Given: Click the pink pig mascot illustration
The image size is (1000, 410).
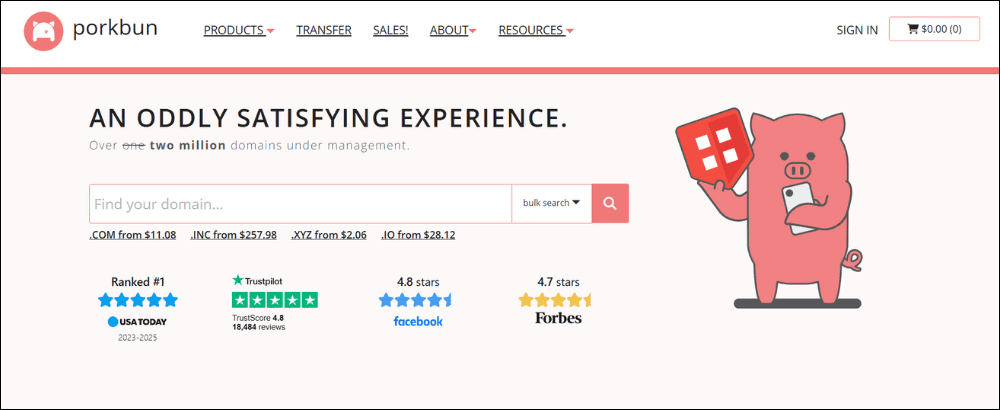Looking at the screenshot, I should pos(768,209).
